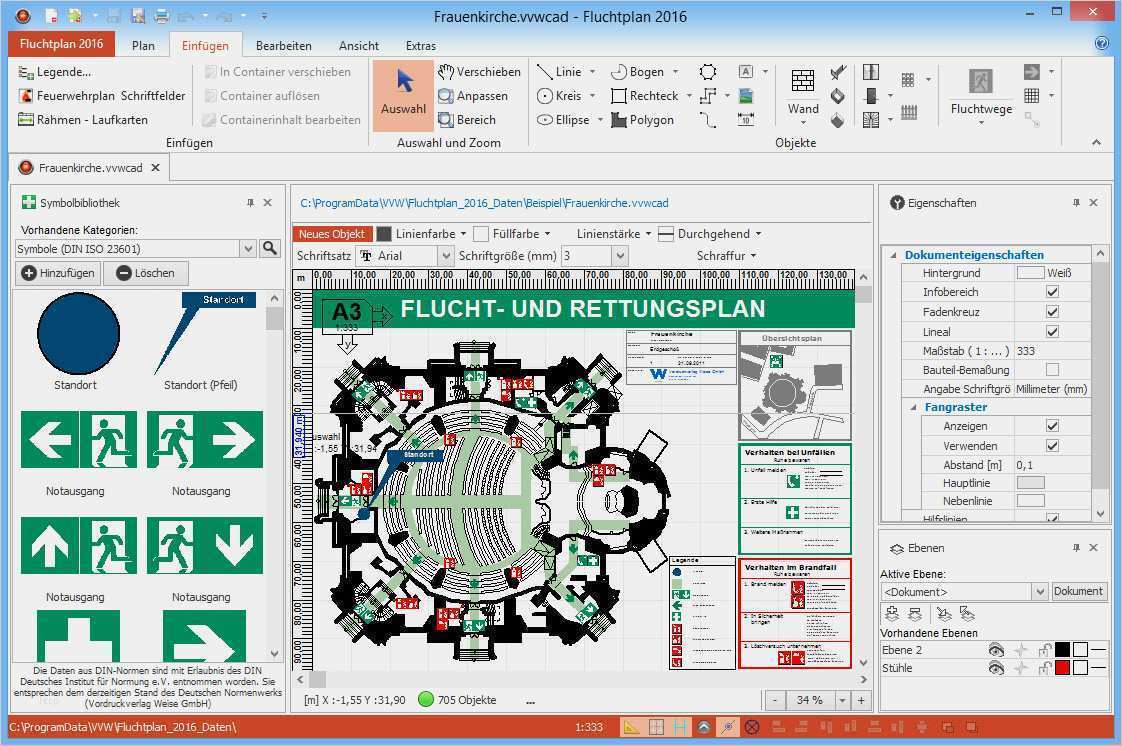This screenshot has width=1122, height=746.
Task: Click the Hintergrund Weiß color swatch
Action: click(1030, 273)
